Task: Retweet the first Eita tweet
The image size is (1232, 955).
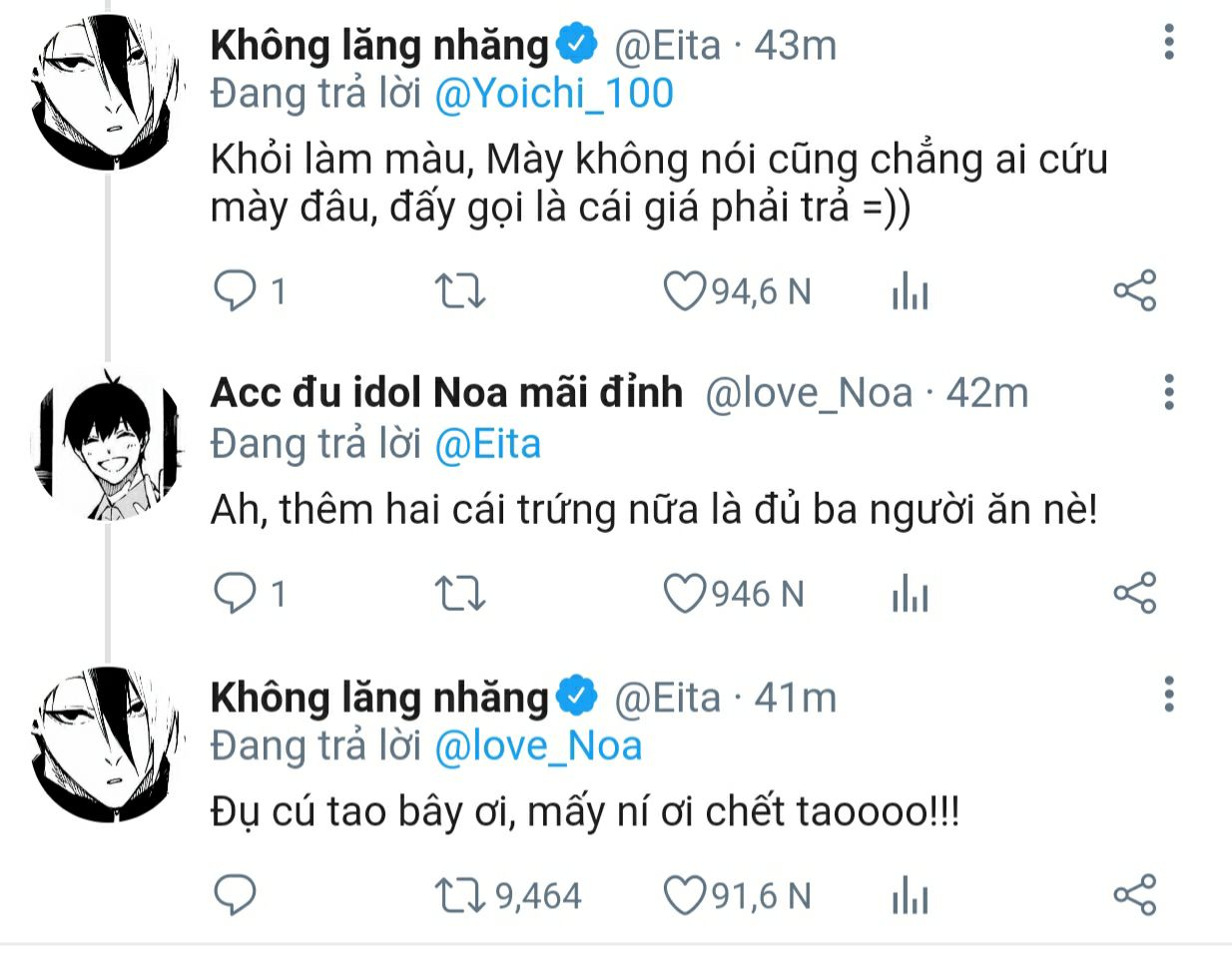Action: (460, 291)
